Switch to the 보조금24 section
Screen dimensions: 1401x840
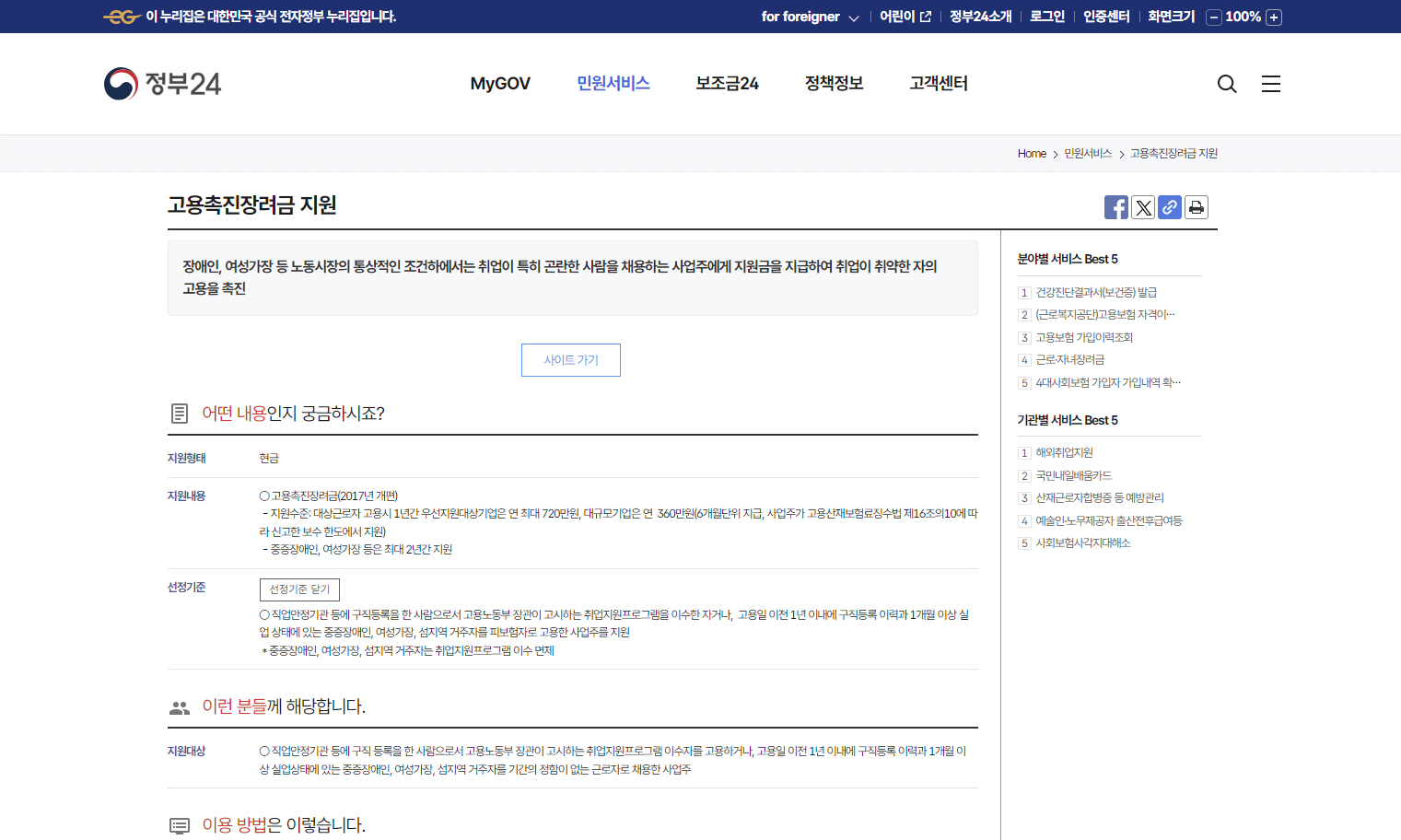(x=727, y=83)
